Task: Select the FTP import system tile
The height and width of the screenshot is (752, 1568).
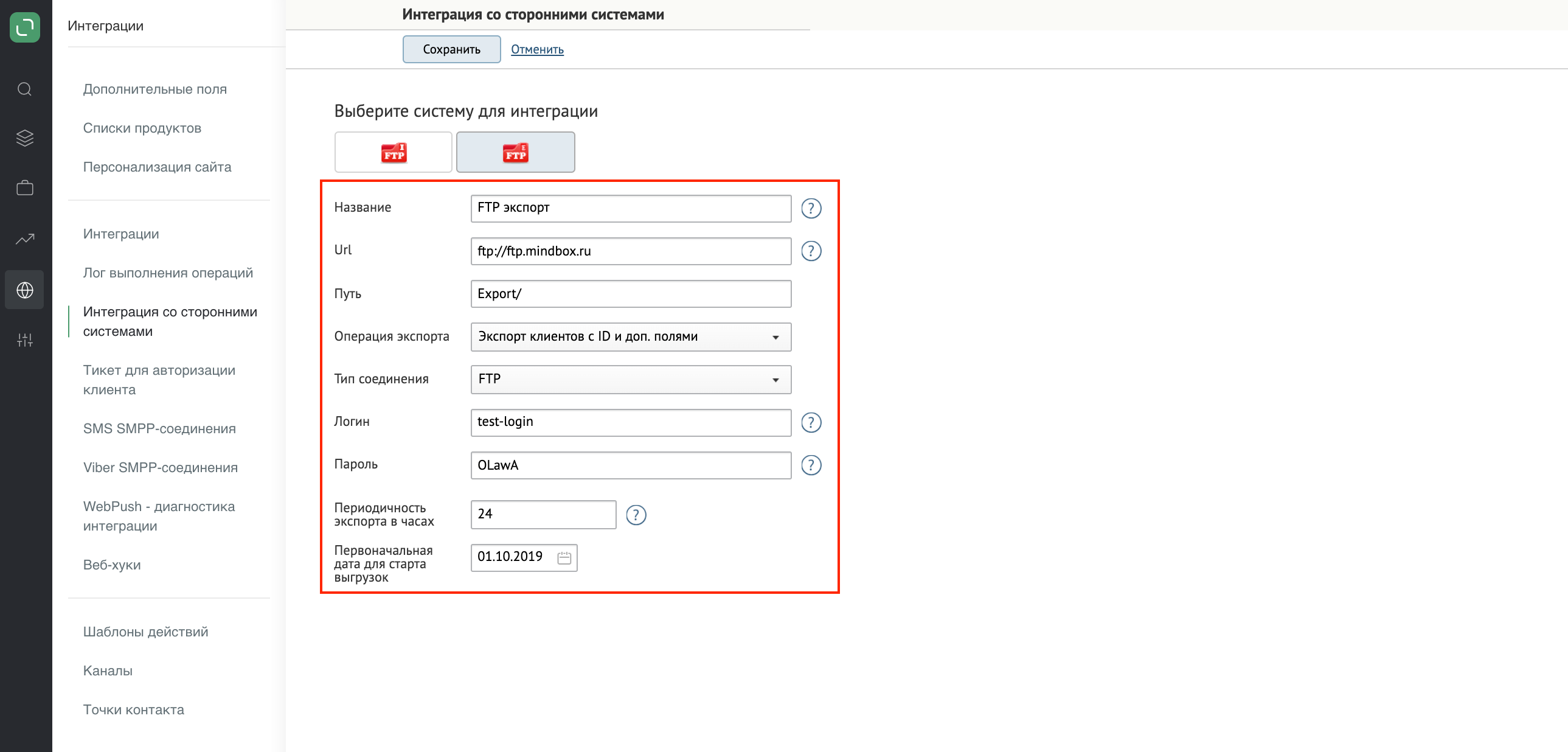Action: point(394,152)
